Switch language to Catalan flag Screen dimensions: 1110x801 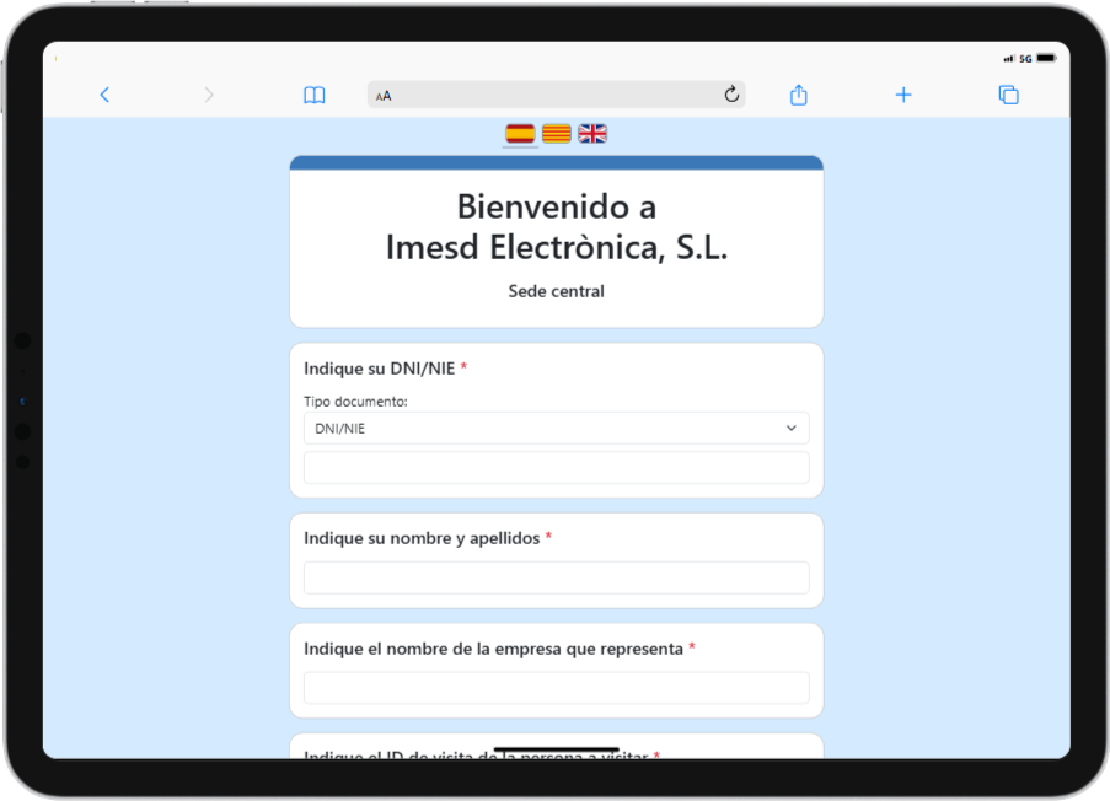556,134
